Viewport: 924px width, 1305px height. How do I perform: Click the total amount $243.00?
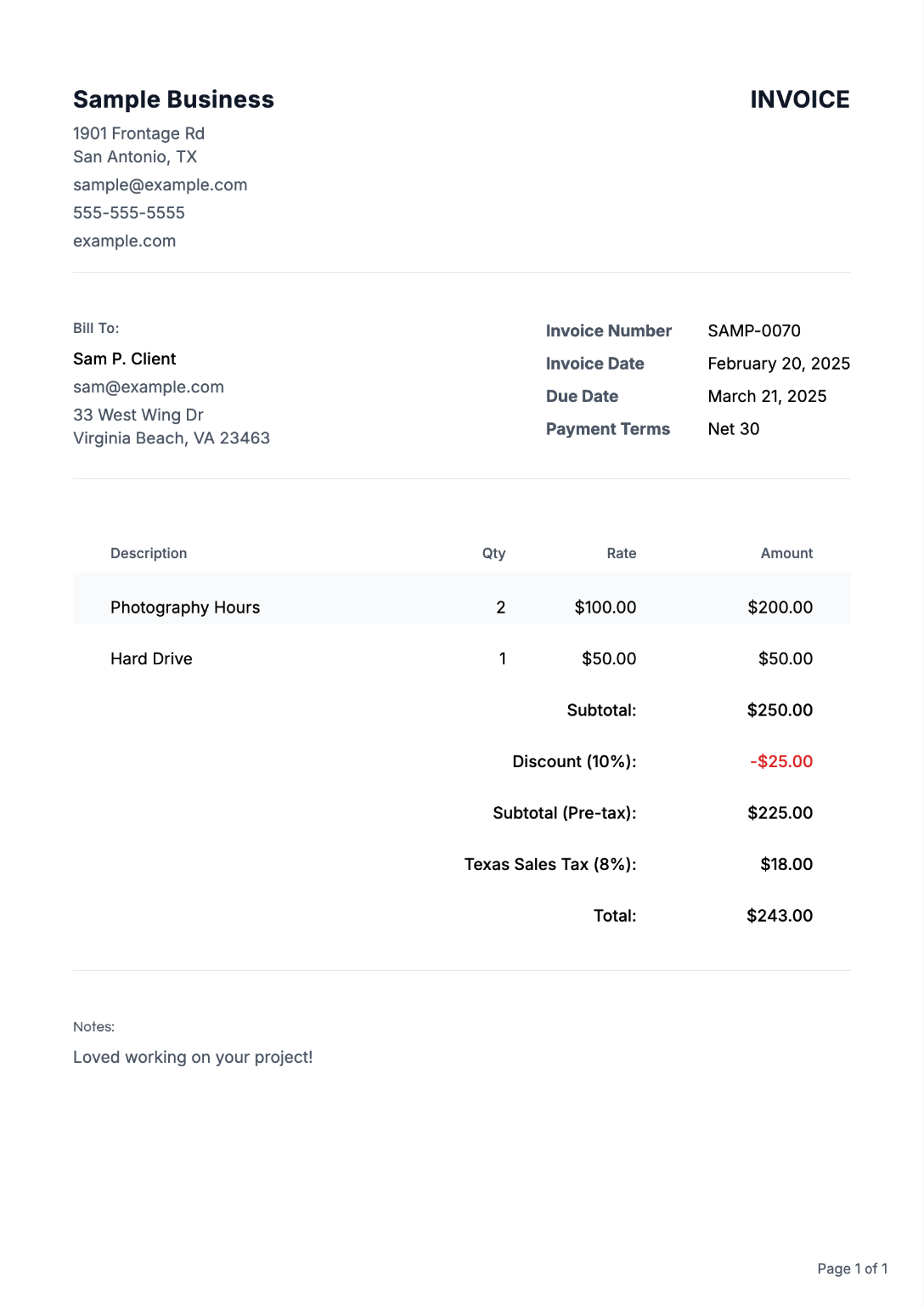[779, 916]
